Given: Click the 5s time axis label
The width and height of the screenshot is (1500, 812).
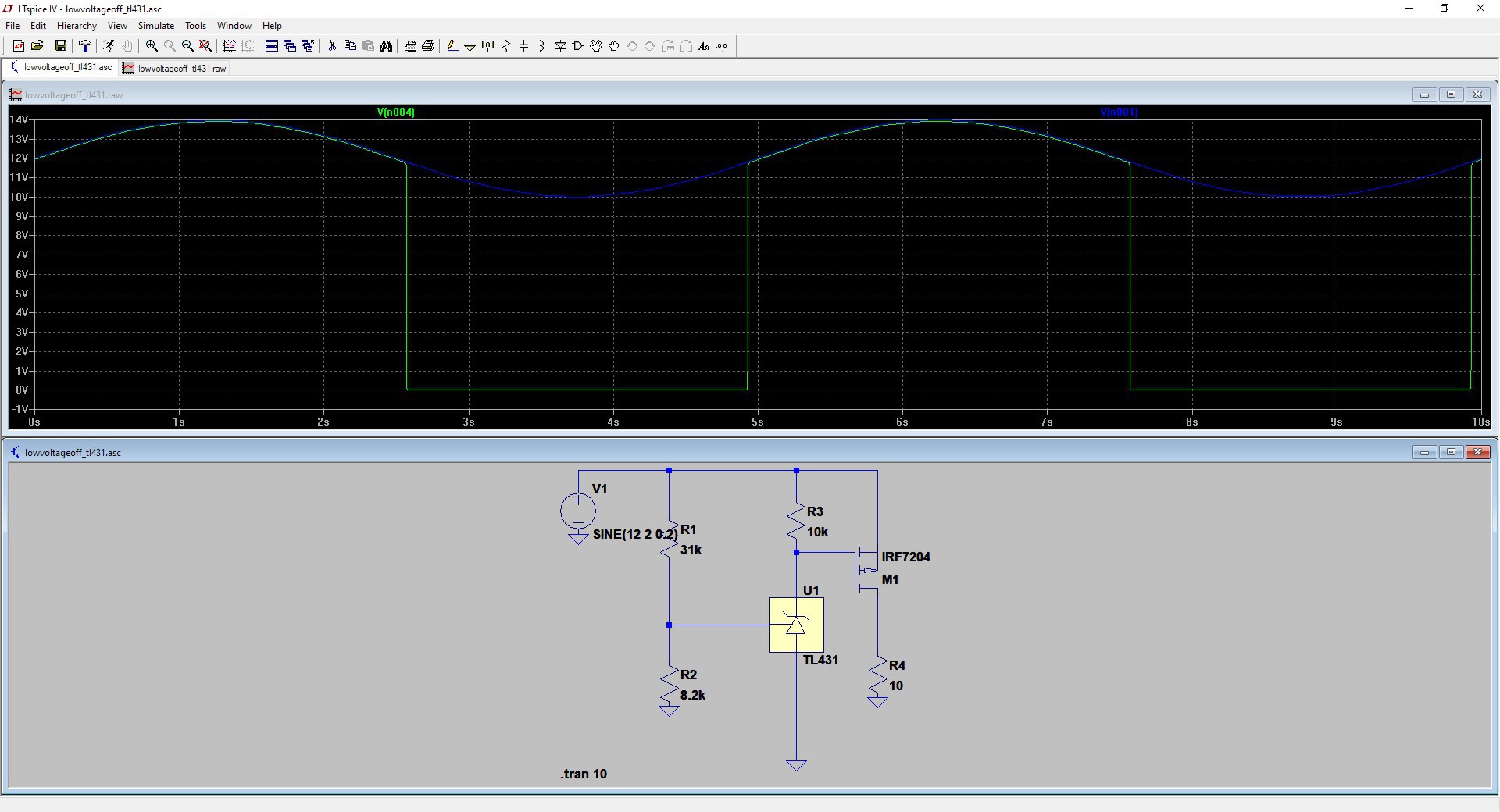Looking at the screenshot, I should (x=758, y=422).
